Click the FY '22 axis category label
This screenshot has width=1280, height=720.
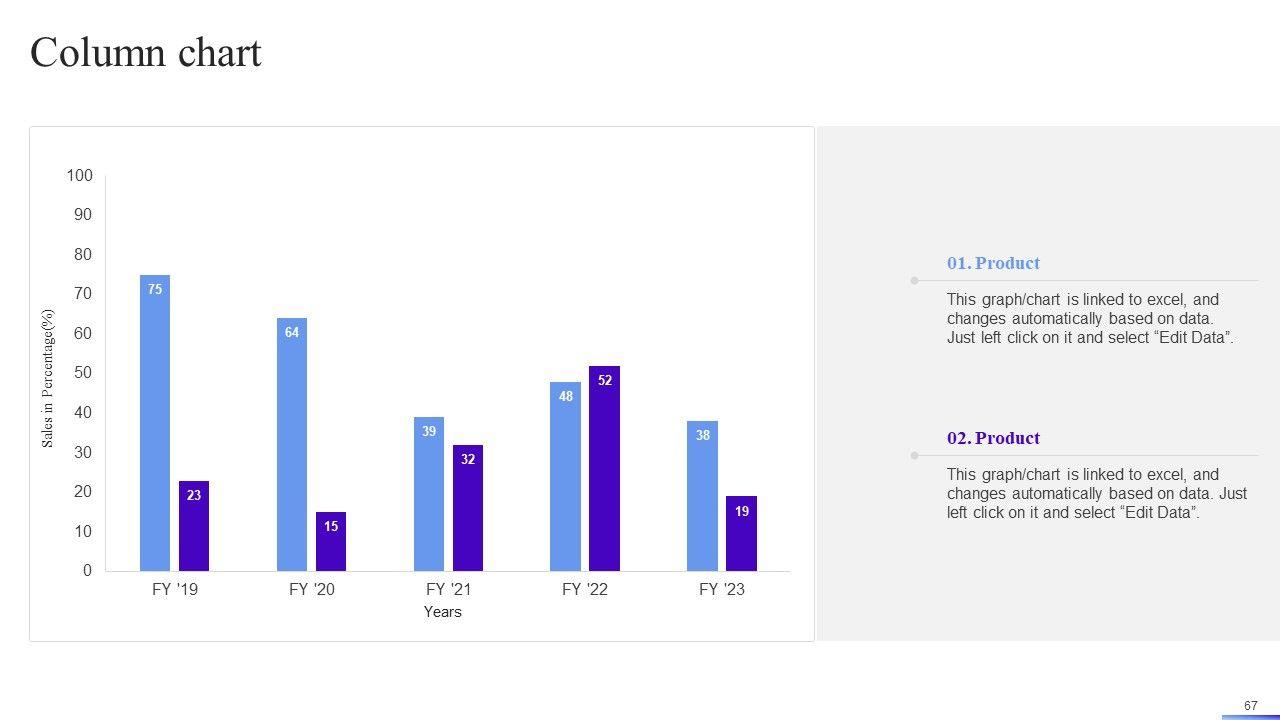585,589
